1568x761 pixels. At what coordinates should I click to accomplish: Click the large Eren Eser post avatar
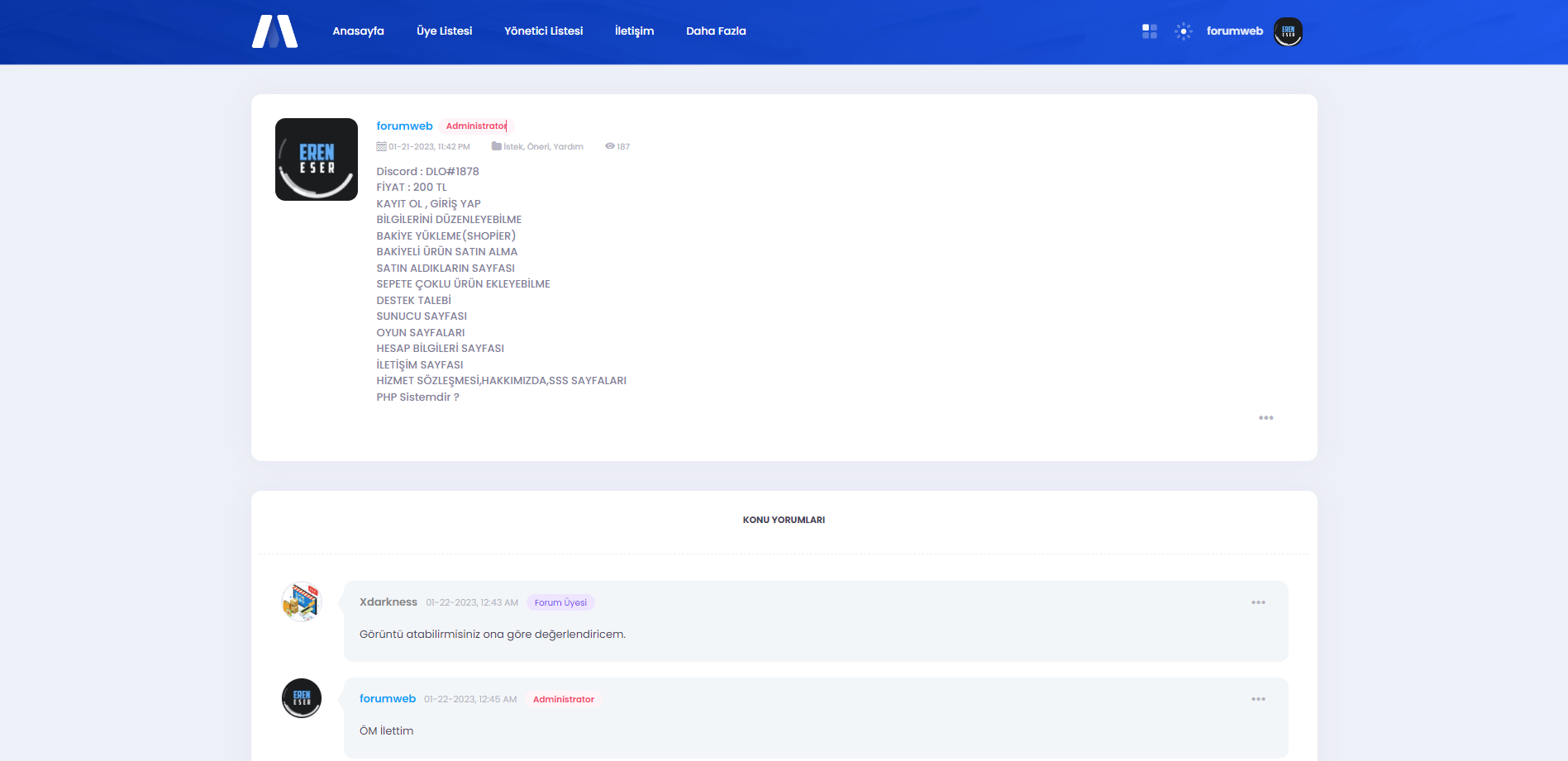317,159
